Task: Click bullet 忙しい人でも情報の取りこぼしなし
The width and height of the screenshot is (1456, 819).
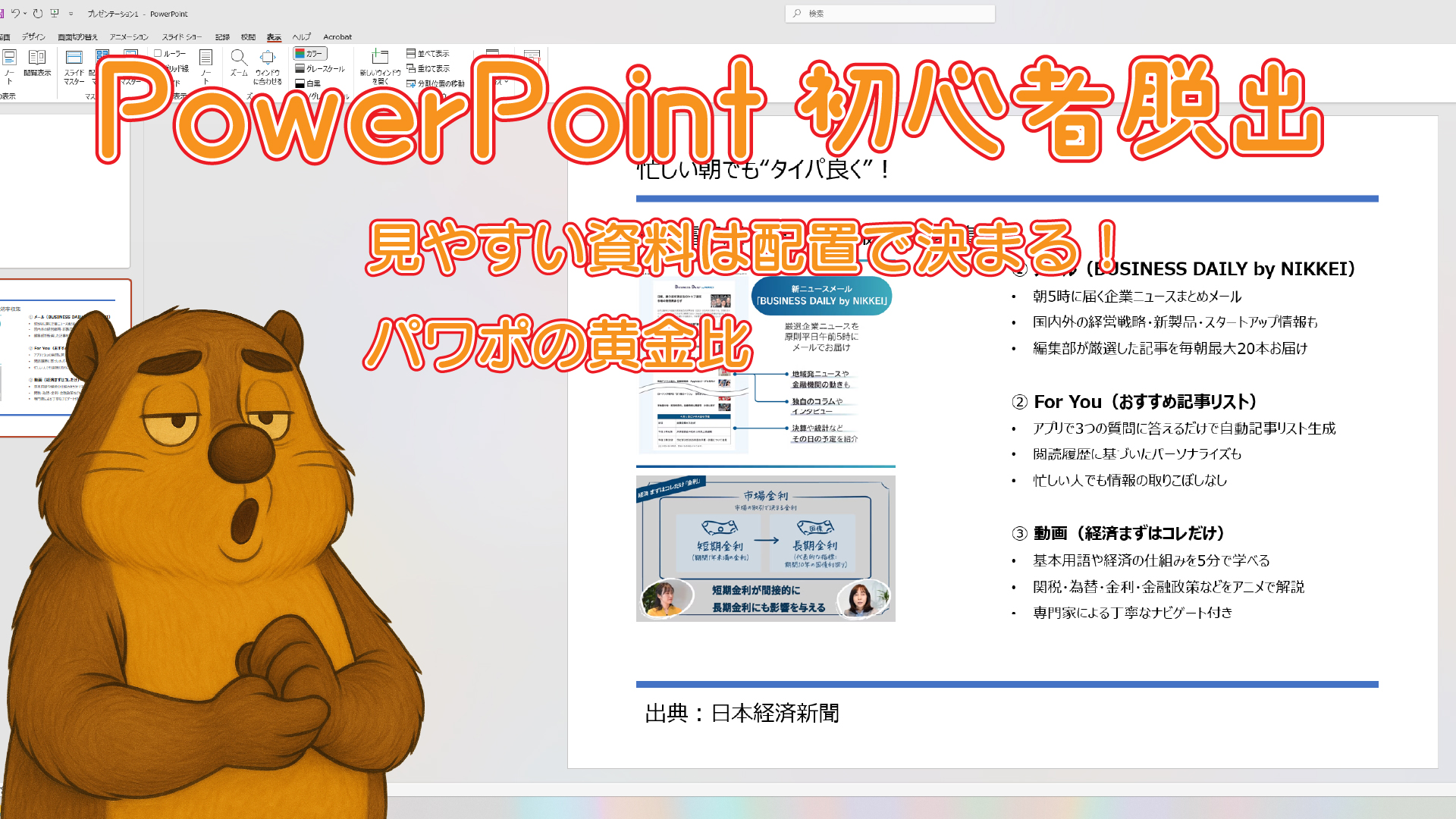Action: pyautogui.click(x=1130, y=480)
